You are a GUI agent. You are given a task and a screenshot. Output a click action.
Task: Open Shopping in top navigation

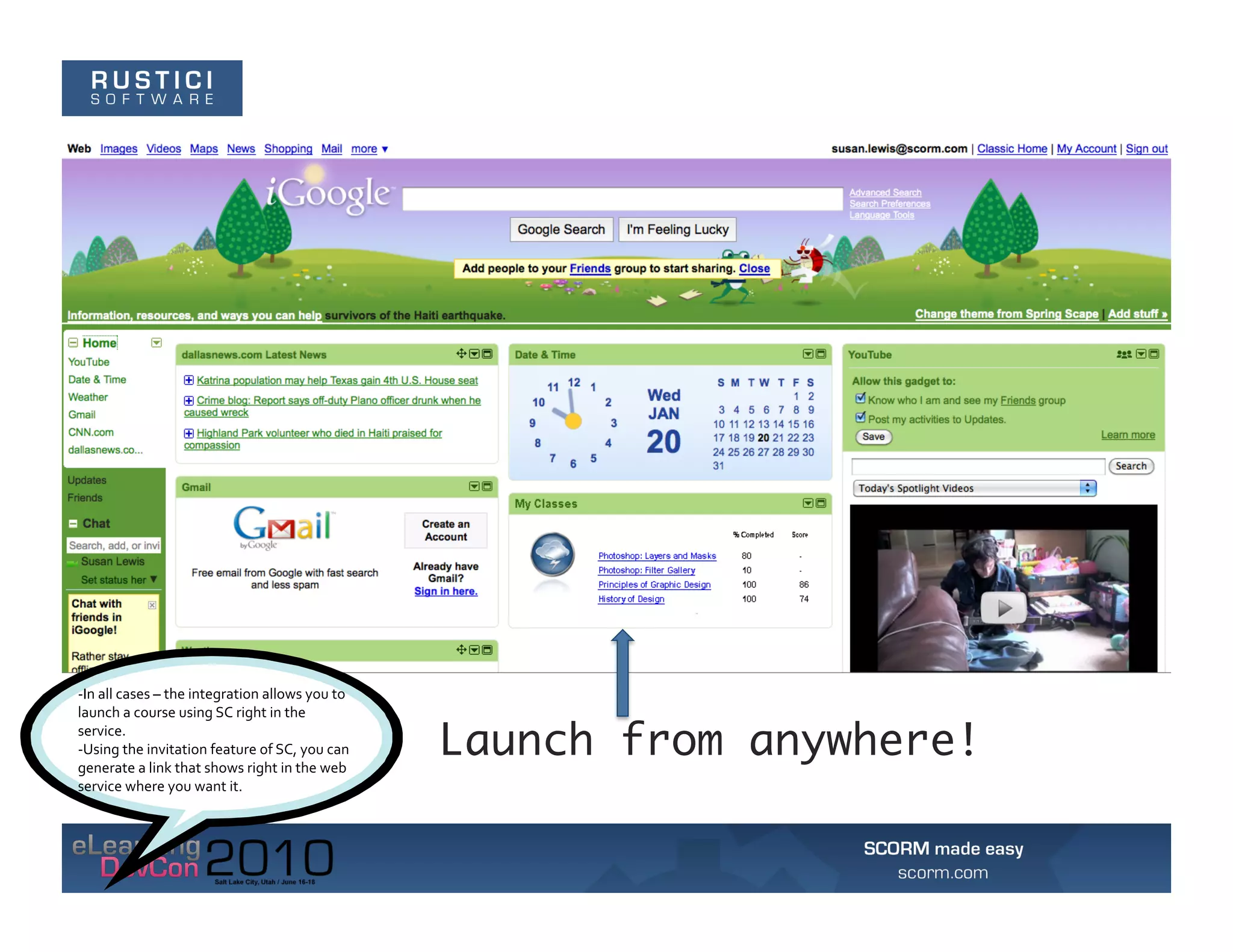tap(288, 149)
